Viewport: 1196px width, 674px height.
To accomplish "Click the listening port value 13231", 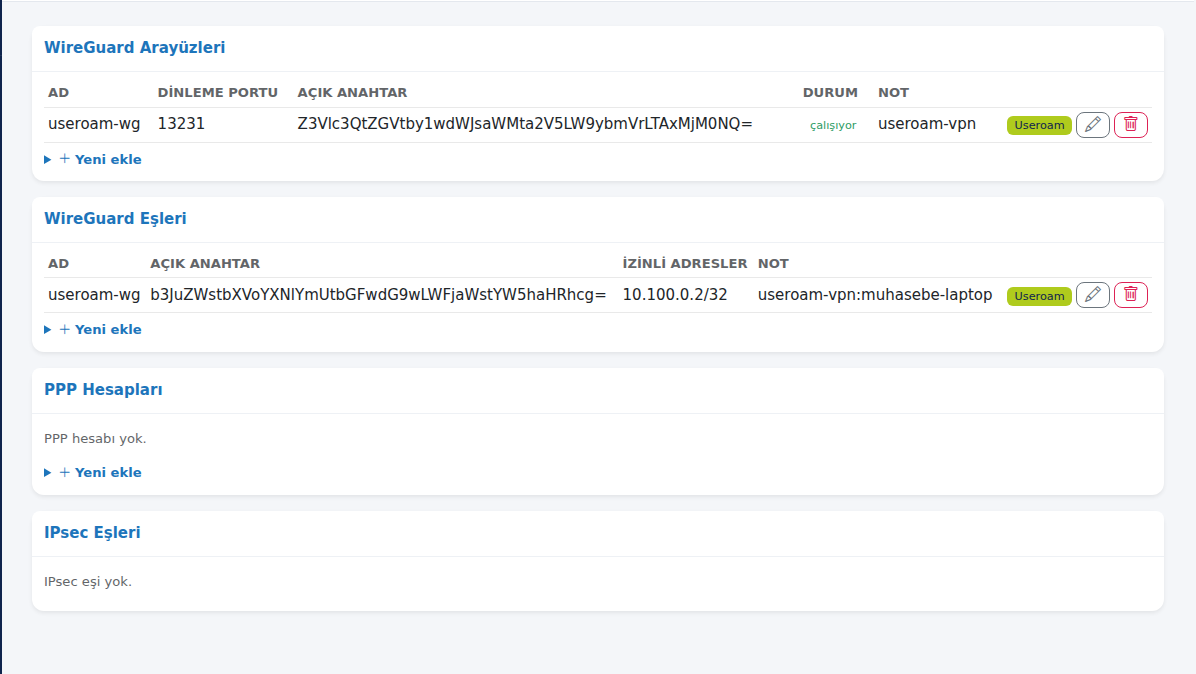I will [182, 124].
